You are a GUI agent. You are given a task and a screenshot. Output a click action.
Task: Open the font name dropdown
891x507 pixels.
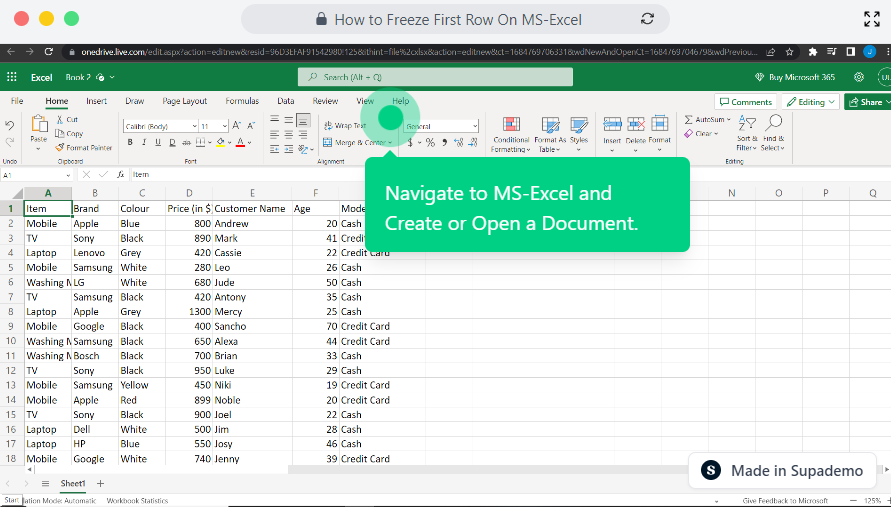194,126
